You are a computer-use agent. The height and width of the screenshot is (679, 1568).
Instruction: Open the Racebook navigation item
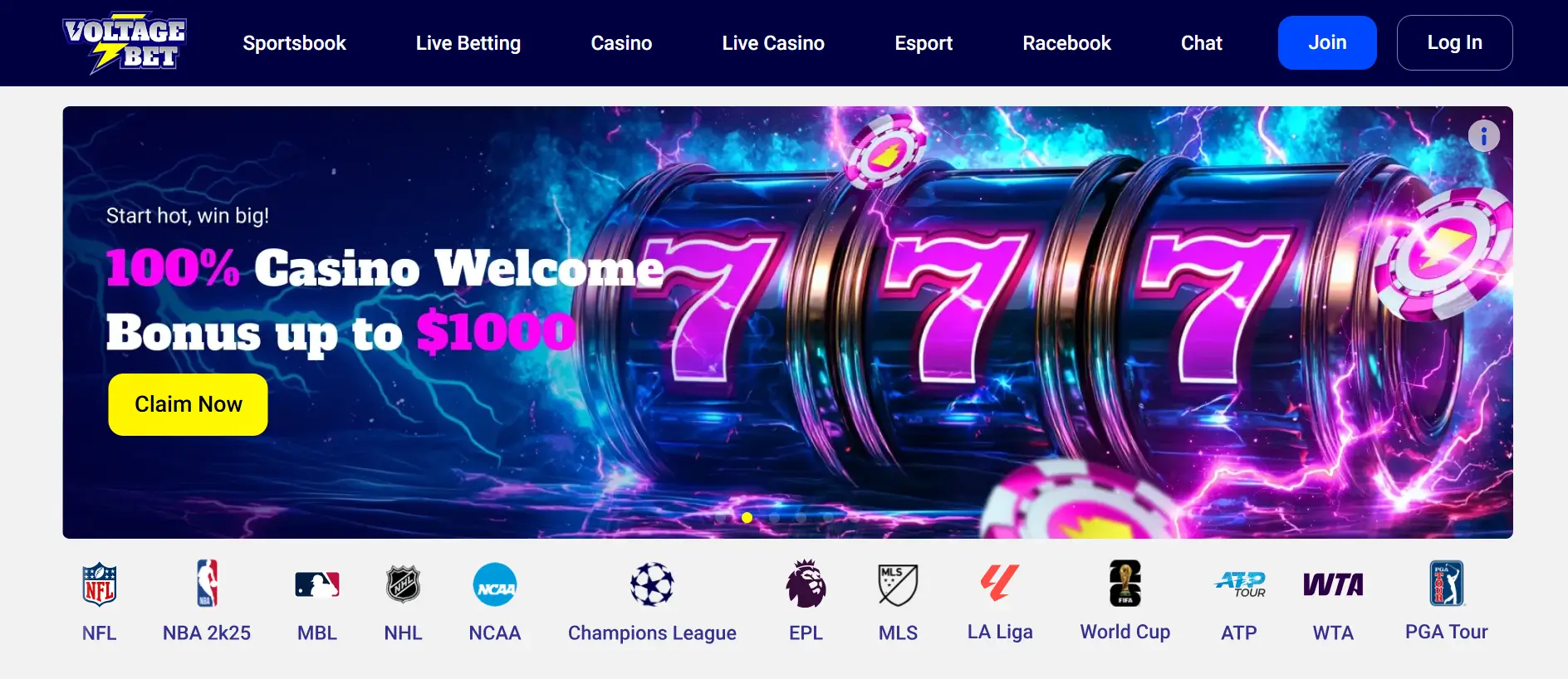coord(1066,43)
